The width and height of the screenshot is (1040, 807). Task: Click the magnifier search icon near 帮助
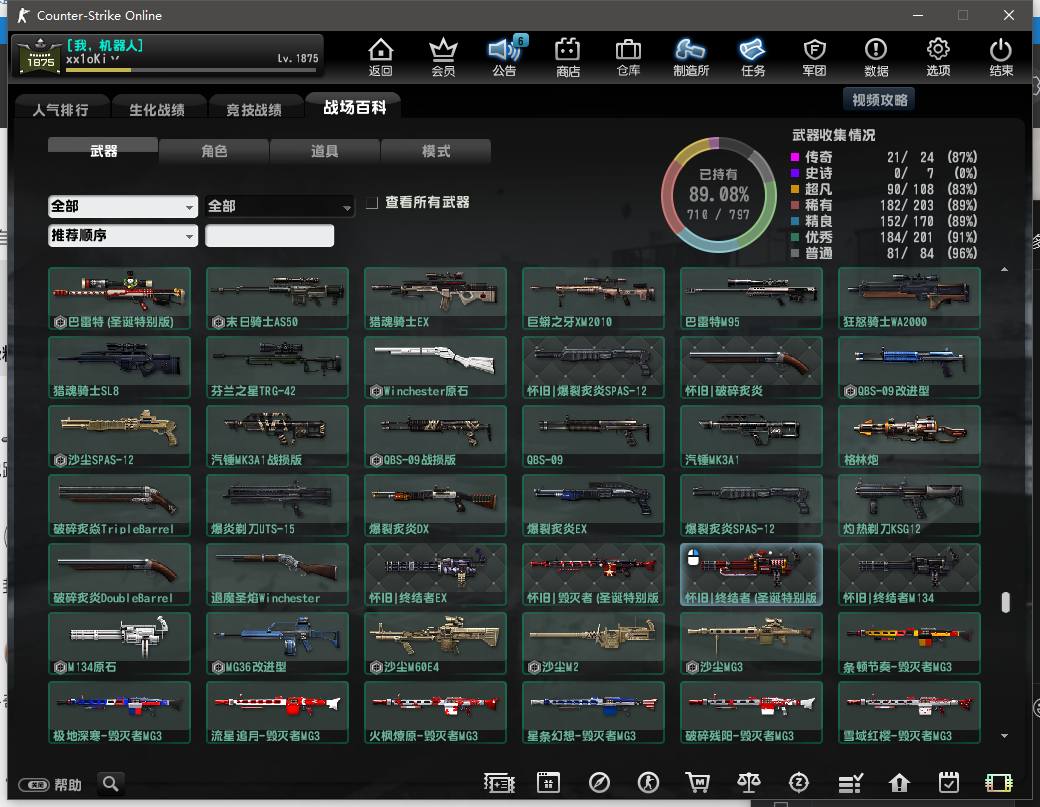click(111, 784)
